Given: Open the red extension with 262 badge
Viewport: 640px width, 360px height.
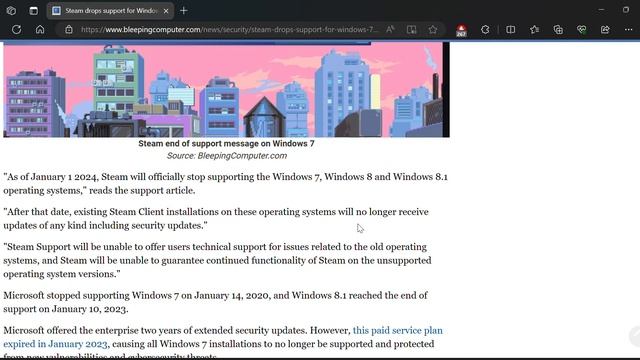Looking at the screenshot, I should click(461, 30).
